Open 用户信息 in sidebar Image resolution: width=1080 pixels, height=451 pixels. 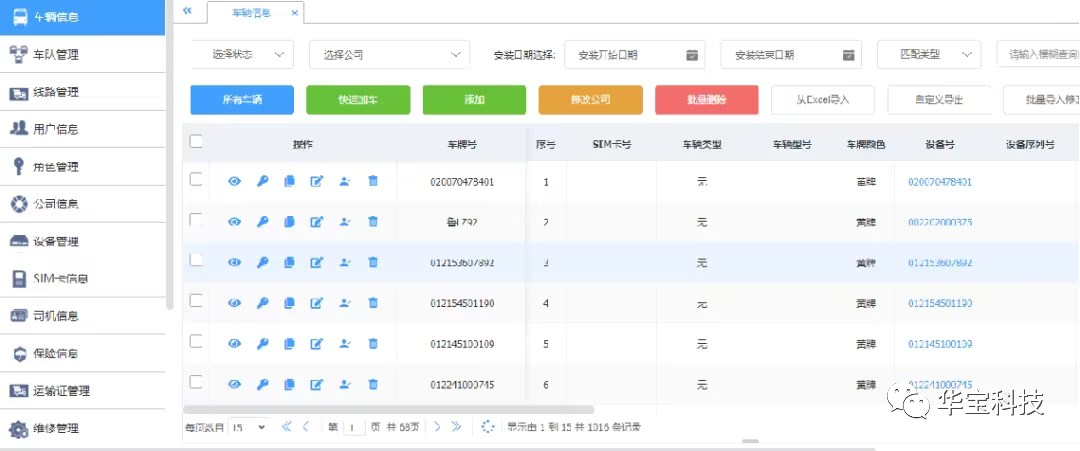click(x=83, y=129)
